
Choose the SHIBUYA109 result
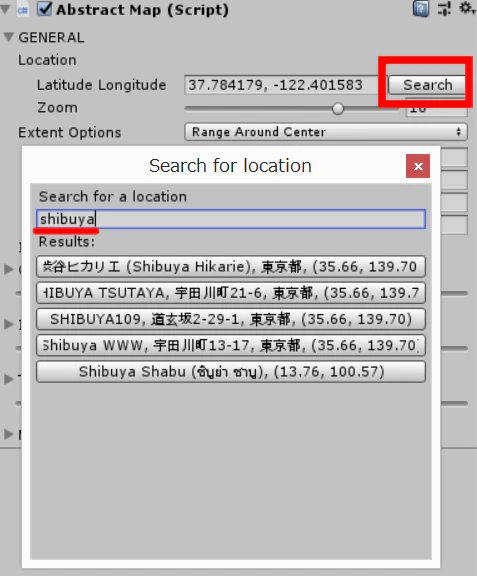pos(231,319)
